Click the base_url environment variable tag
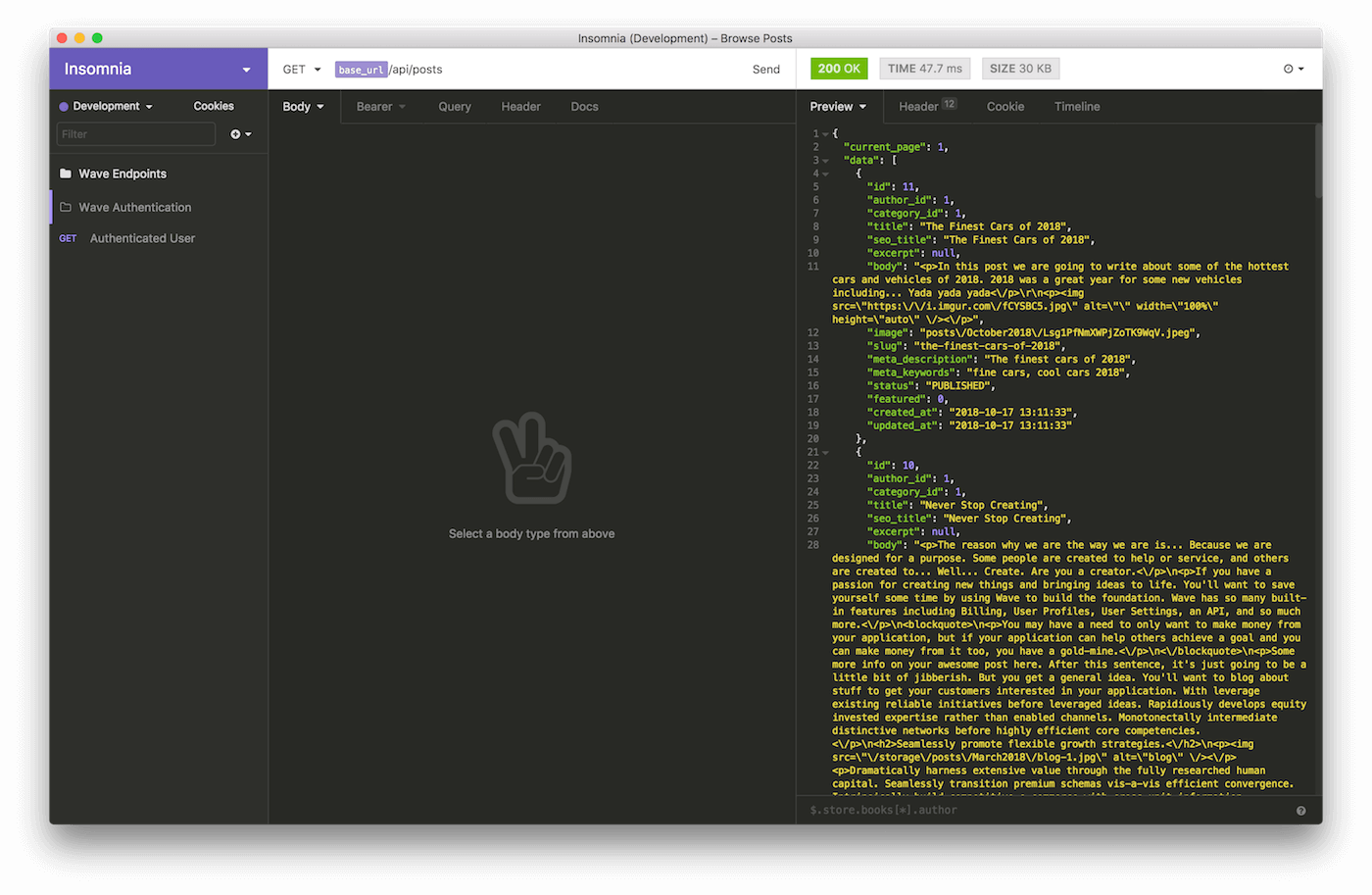 coord(361,70)
